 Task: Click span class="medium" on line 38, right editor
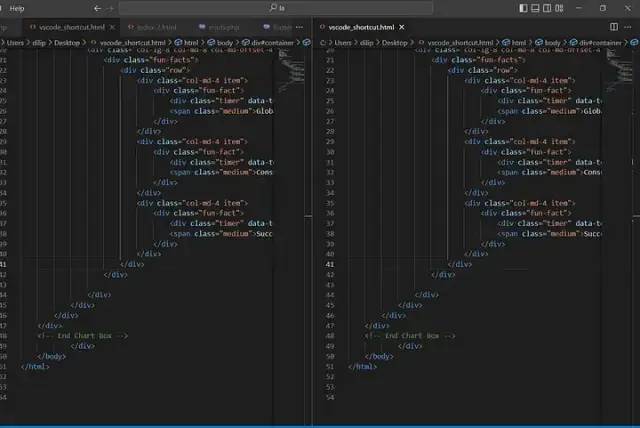[549, 234]
